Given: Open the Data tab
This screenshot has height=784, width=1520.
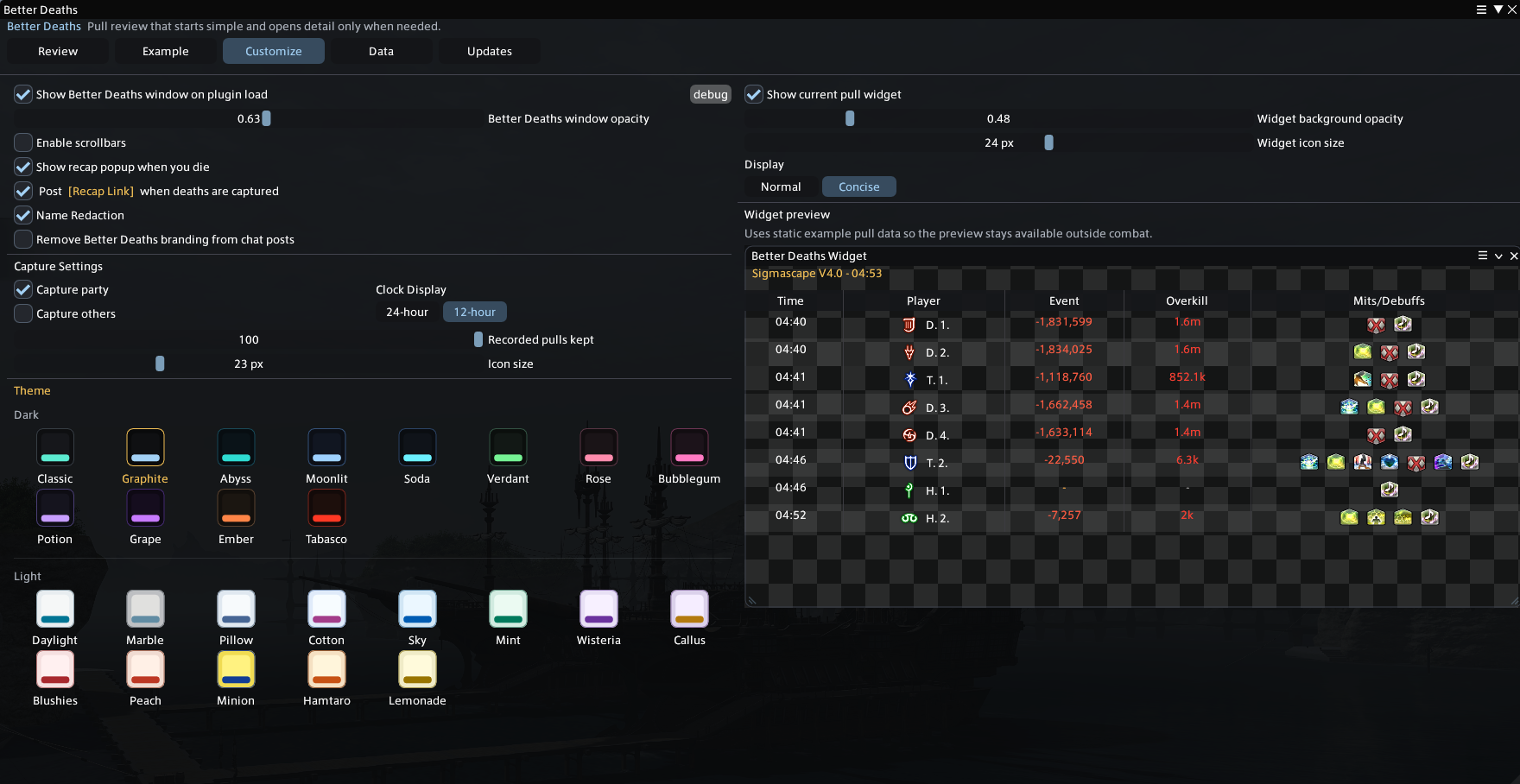Looking at the screenshot, I should point(382,51).
